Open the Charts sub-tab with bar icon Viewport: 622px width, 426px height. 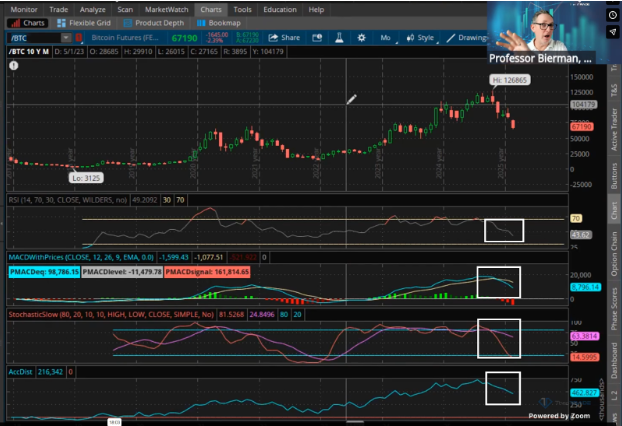click(x=28, y=23)
